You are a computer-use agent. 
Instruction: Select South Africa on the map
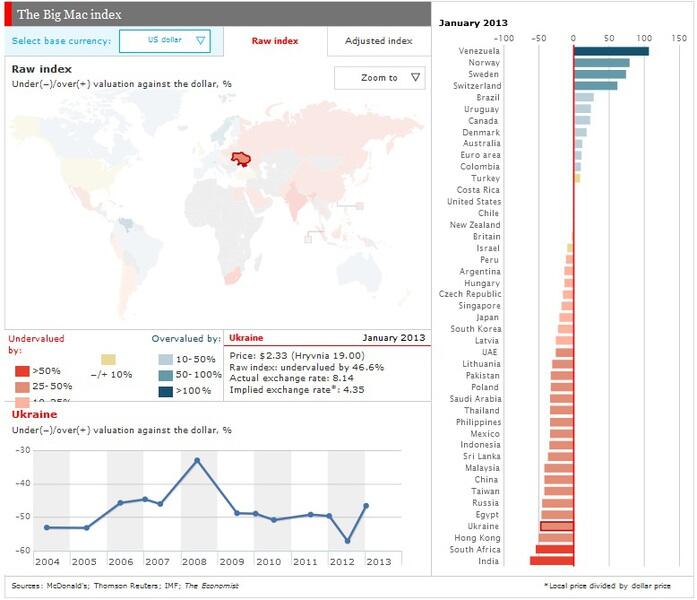[232, 276]
